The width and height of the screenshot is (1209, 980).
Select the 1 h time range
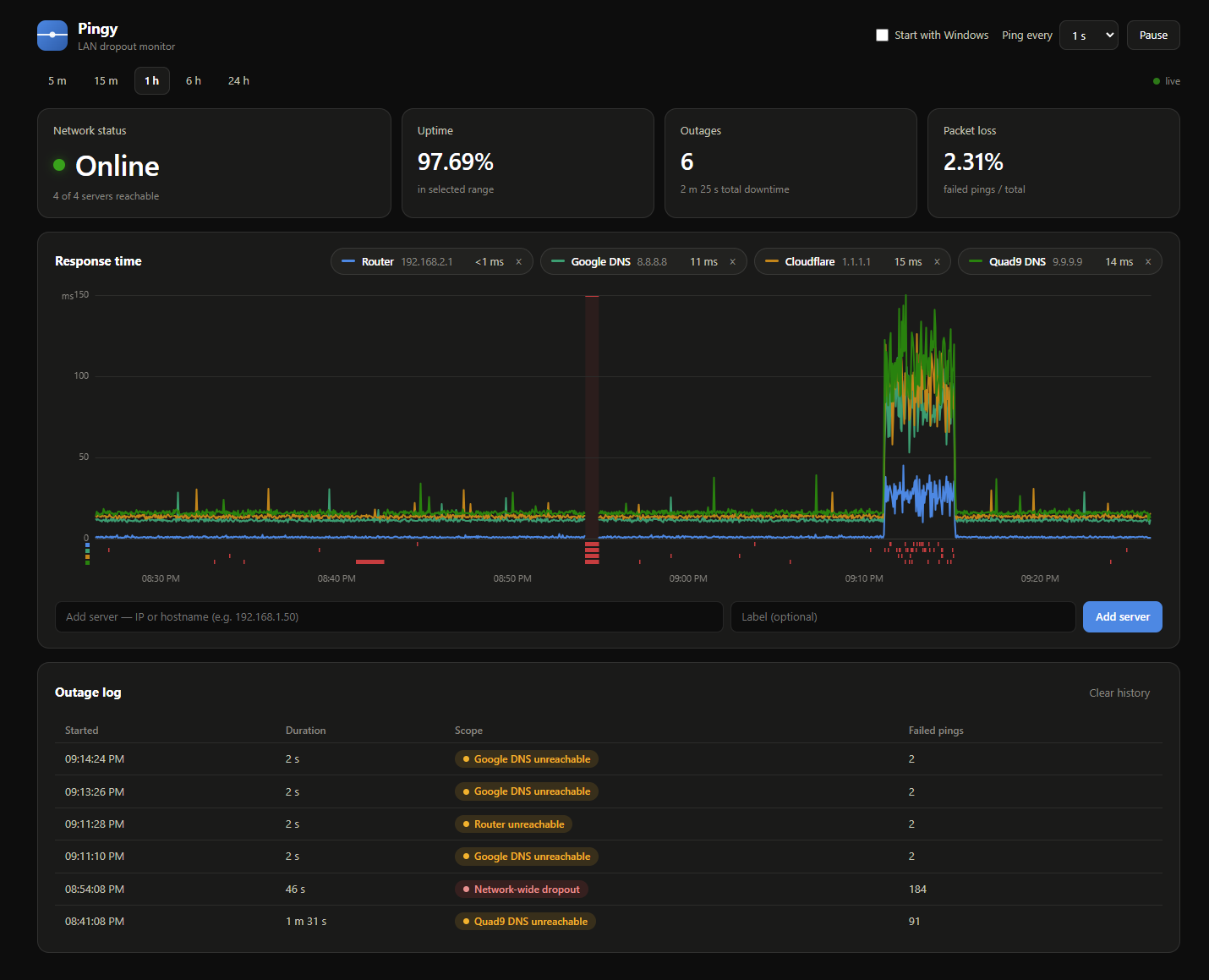tap(152, 81)
